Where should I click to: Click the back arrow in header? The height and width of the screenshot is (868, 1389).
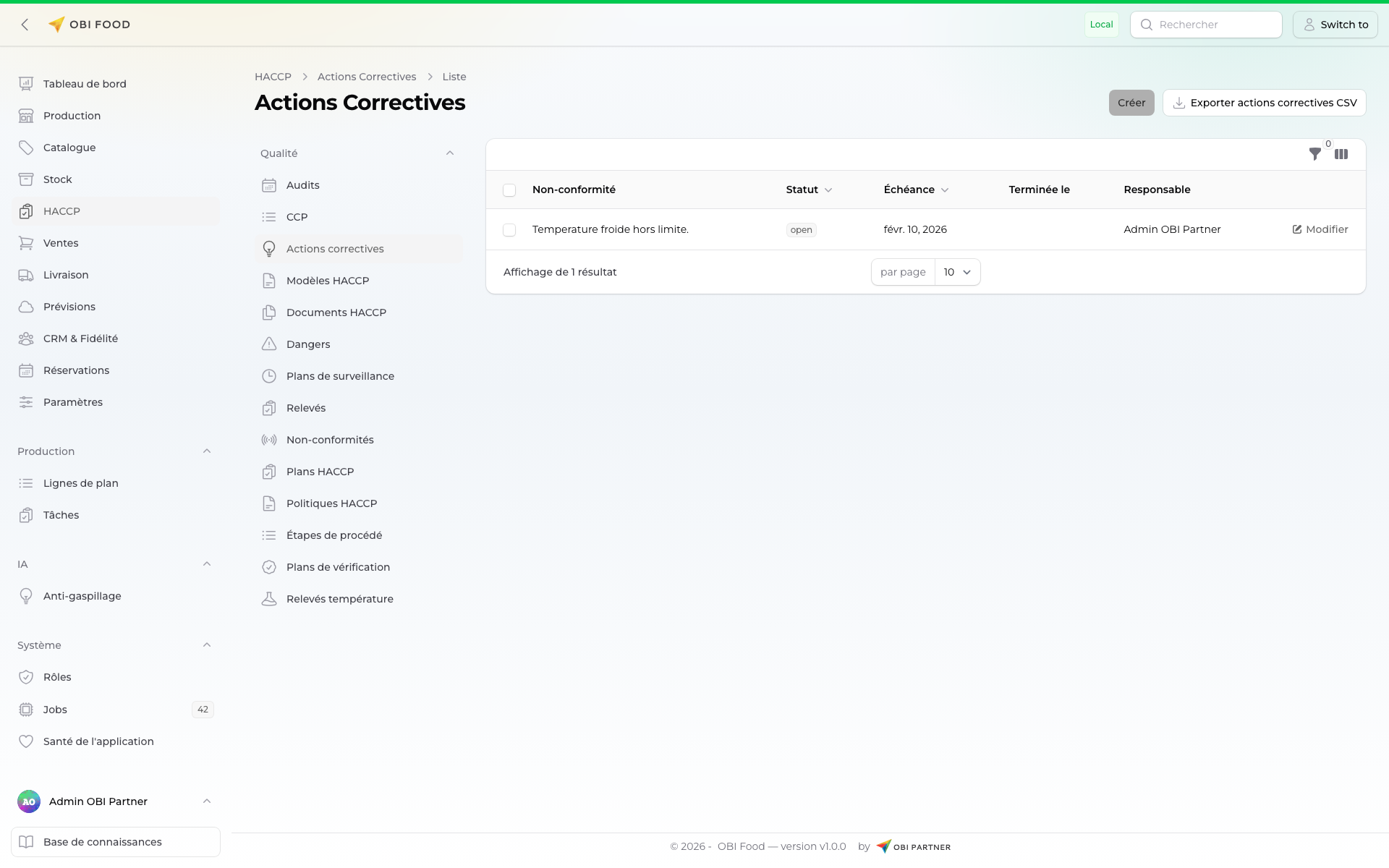tap(25, 25)
